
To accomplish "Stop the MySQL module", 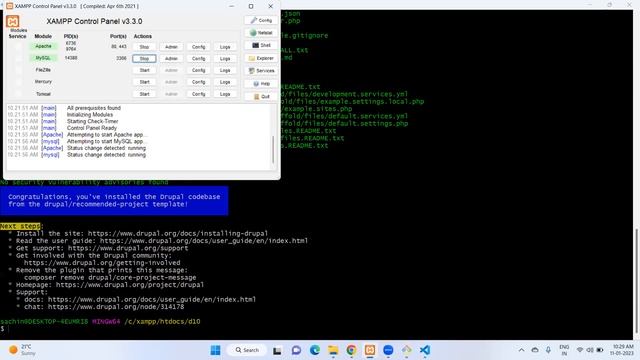I will click(x=144, y=59).
